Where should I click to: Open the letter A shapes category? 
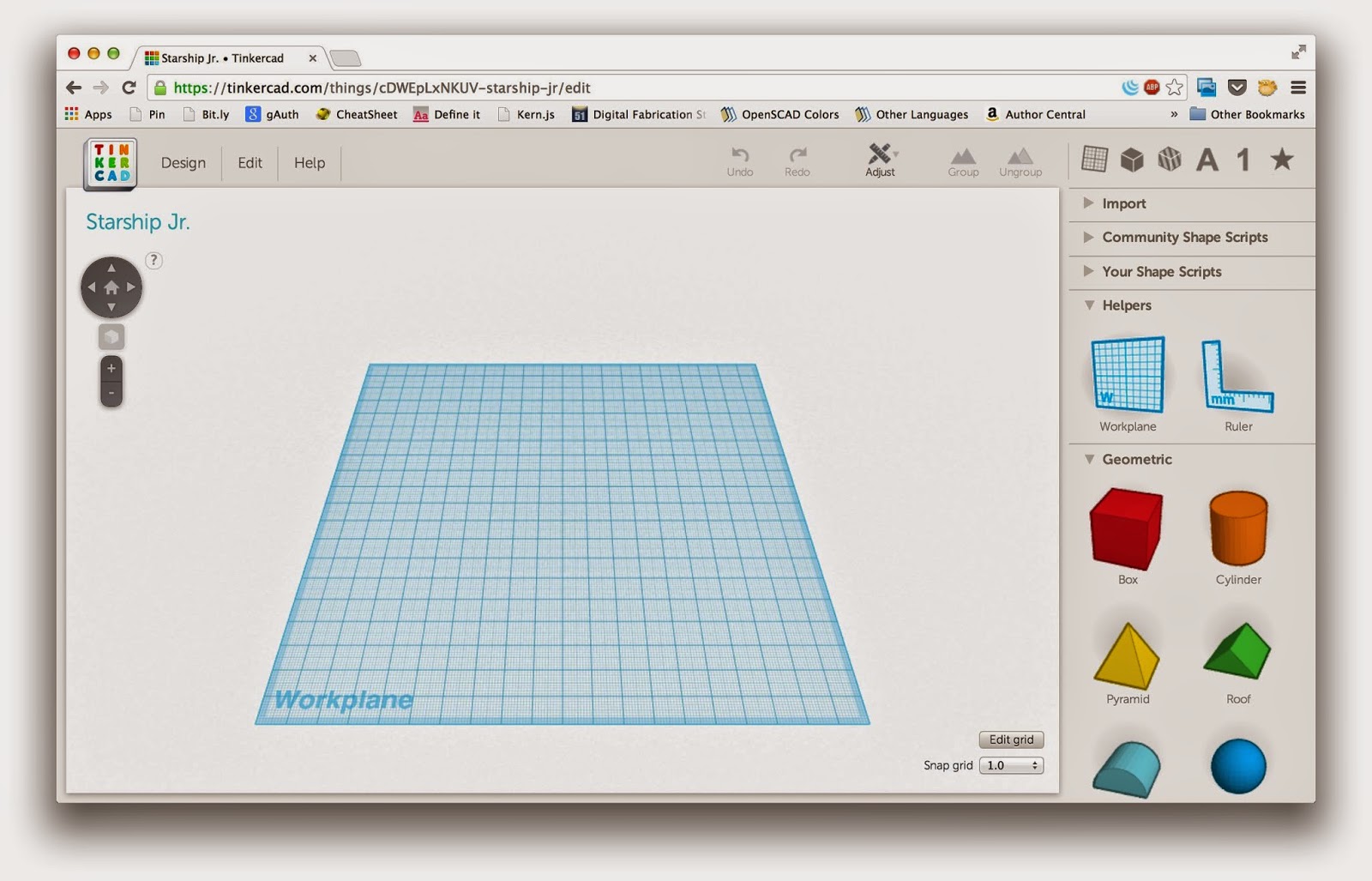click(1207, 160)
